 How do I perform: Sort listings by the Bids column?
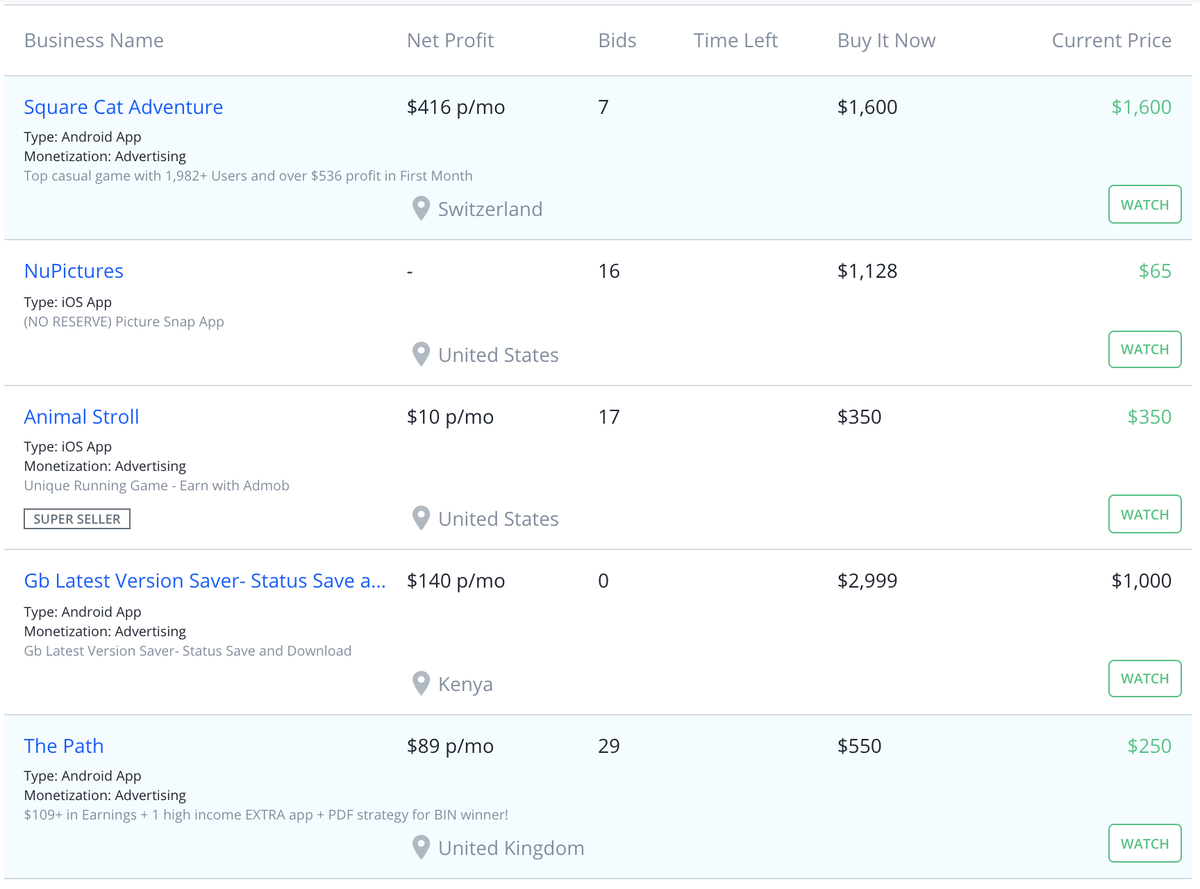[617, 41]
